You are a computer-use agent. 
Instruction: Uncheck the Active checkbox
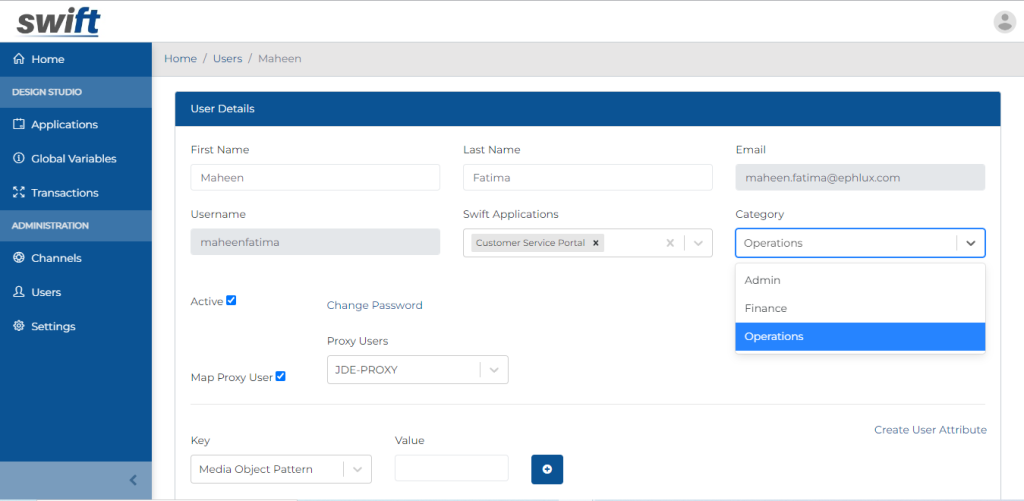[x=231, y=300]
